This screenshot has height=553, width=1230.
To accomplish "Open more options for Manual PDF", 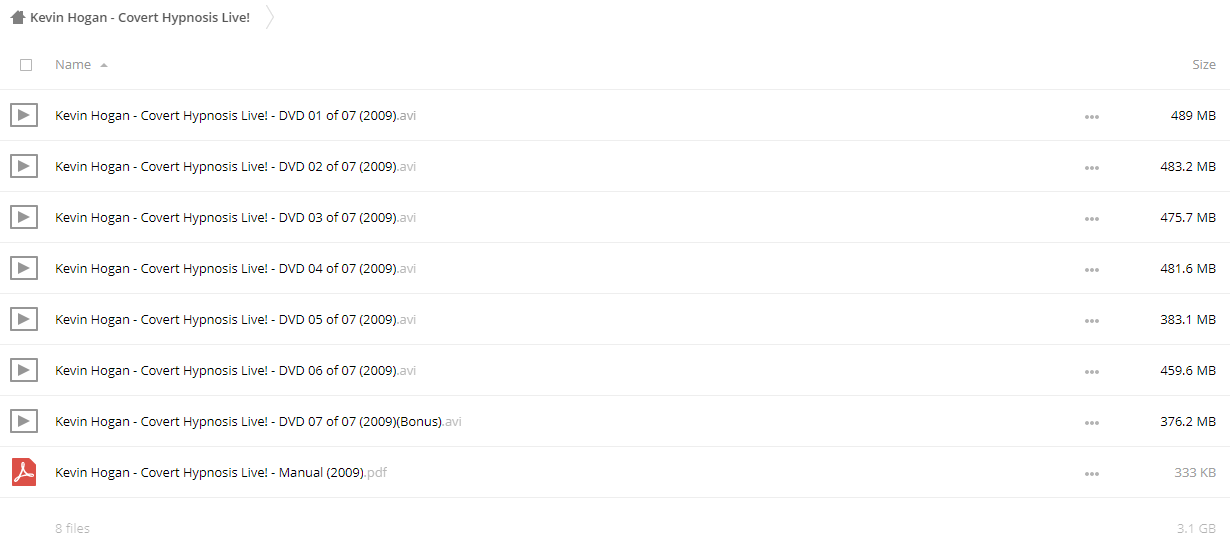I will click(1091, 474).
